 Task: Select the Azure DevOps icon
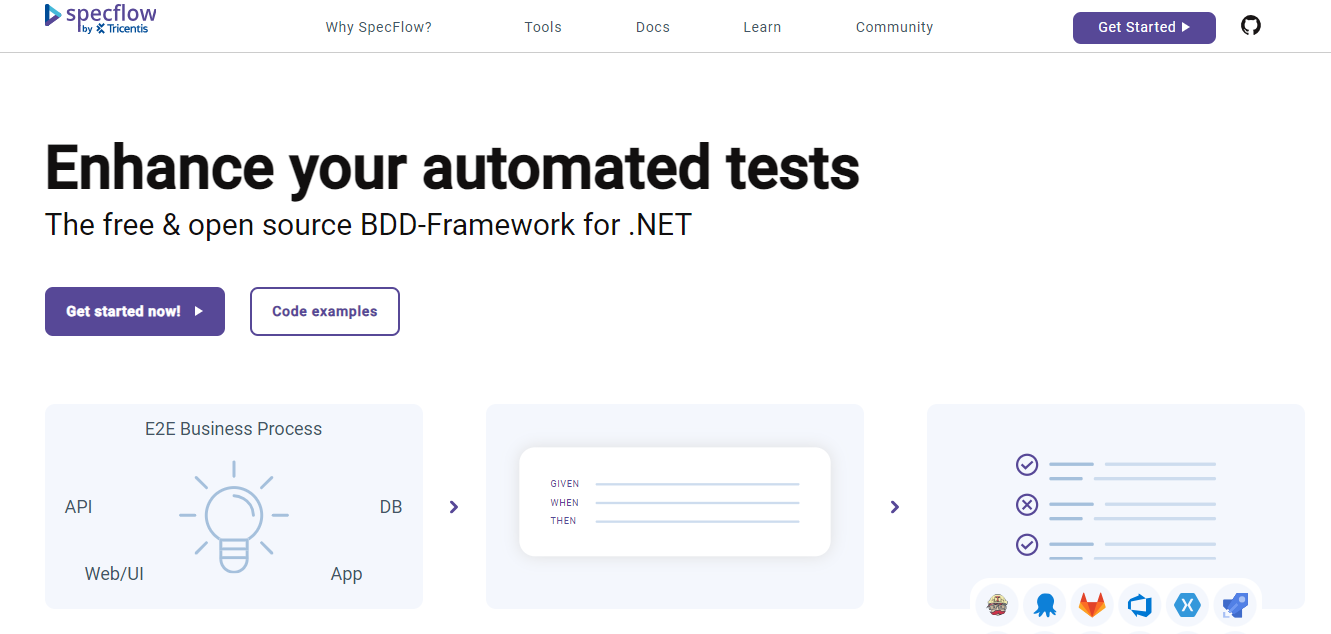coord(1140,605)
